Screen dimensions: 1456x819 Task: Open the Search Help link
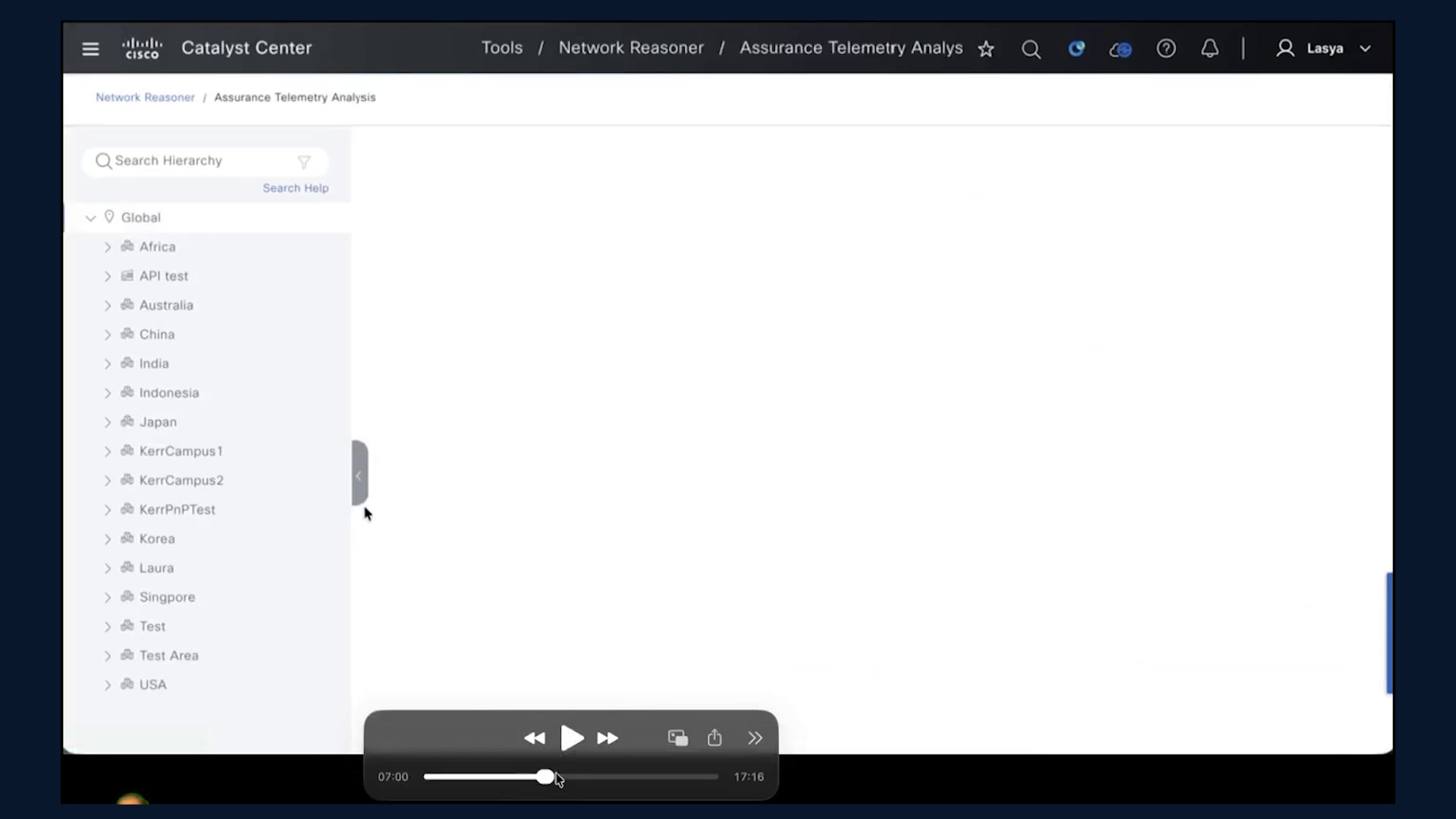coord(296,188)
